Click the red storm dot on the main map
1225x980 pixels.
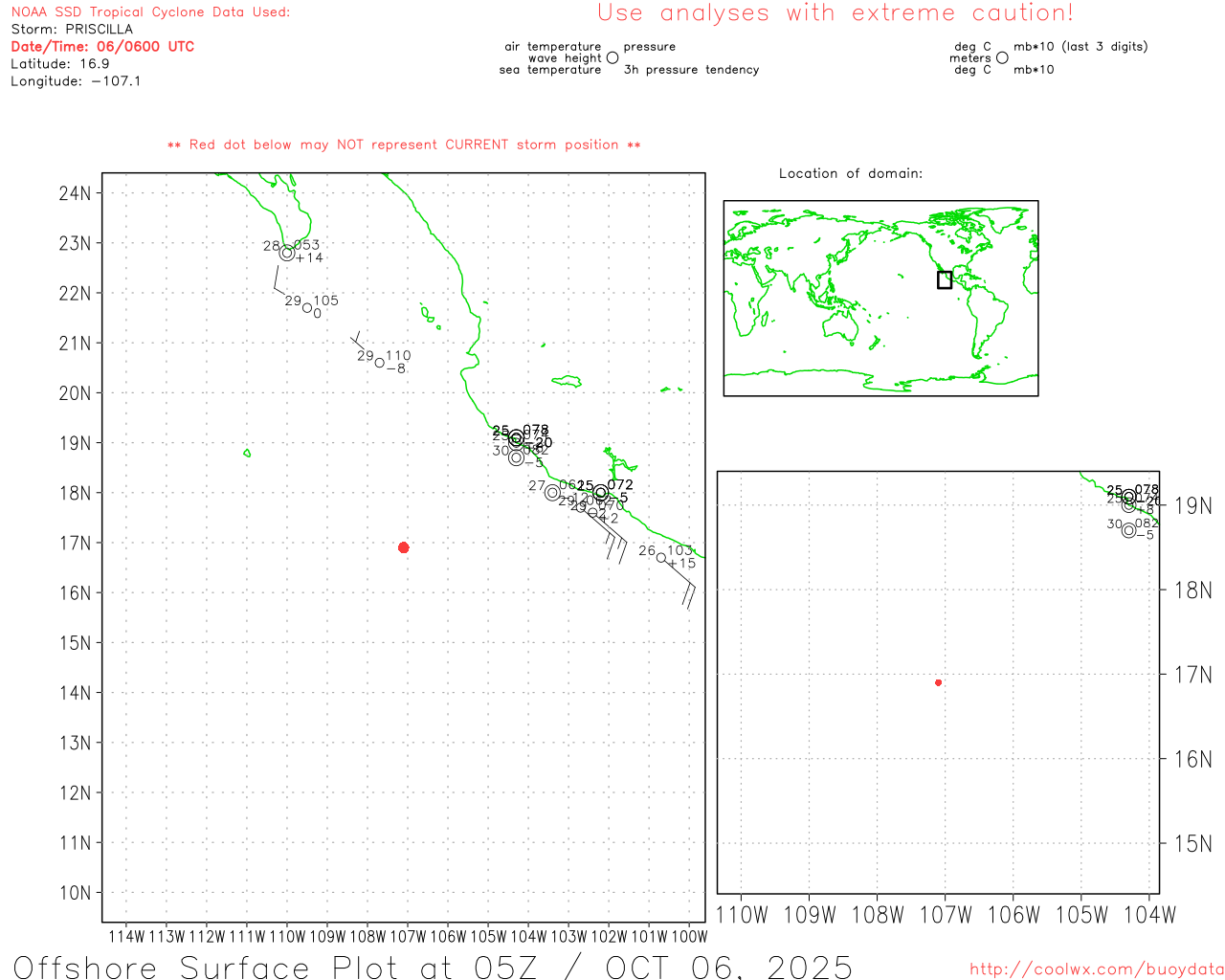tap(403, 547)
